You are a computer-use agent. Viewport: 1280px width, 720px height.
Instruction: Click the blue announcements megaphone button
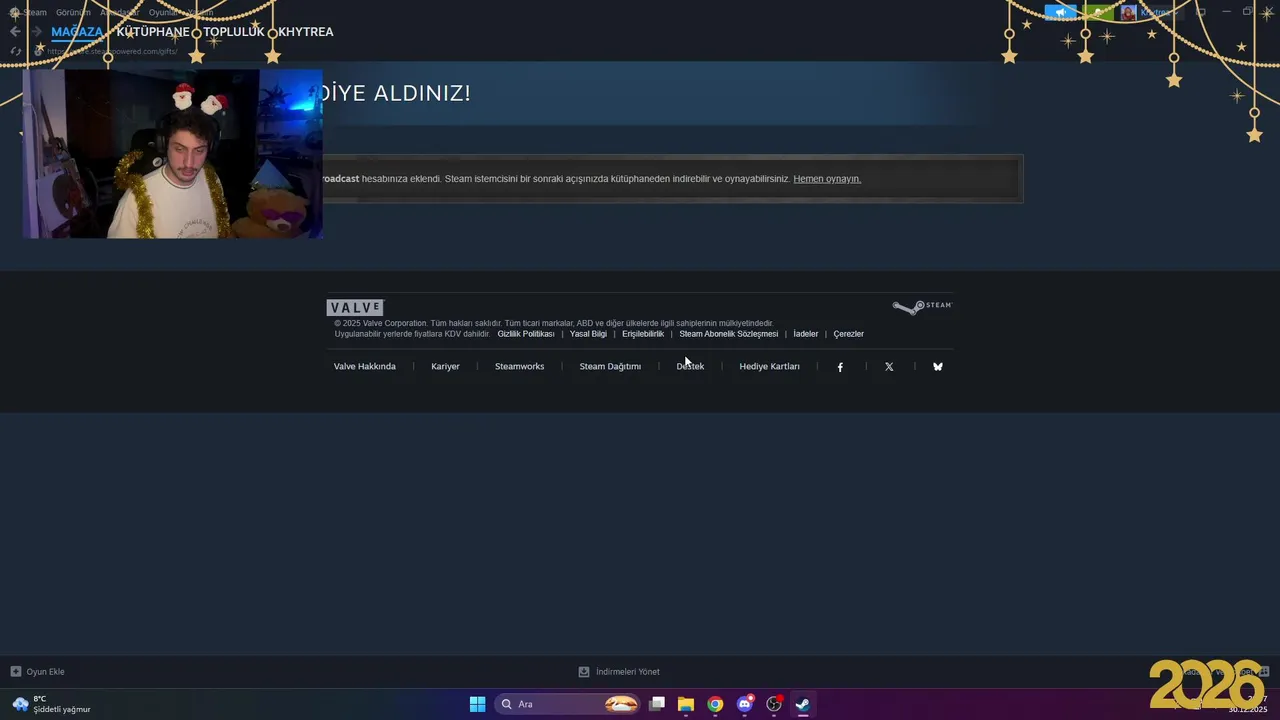(1061, 12)
